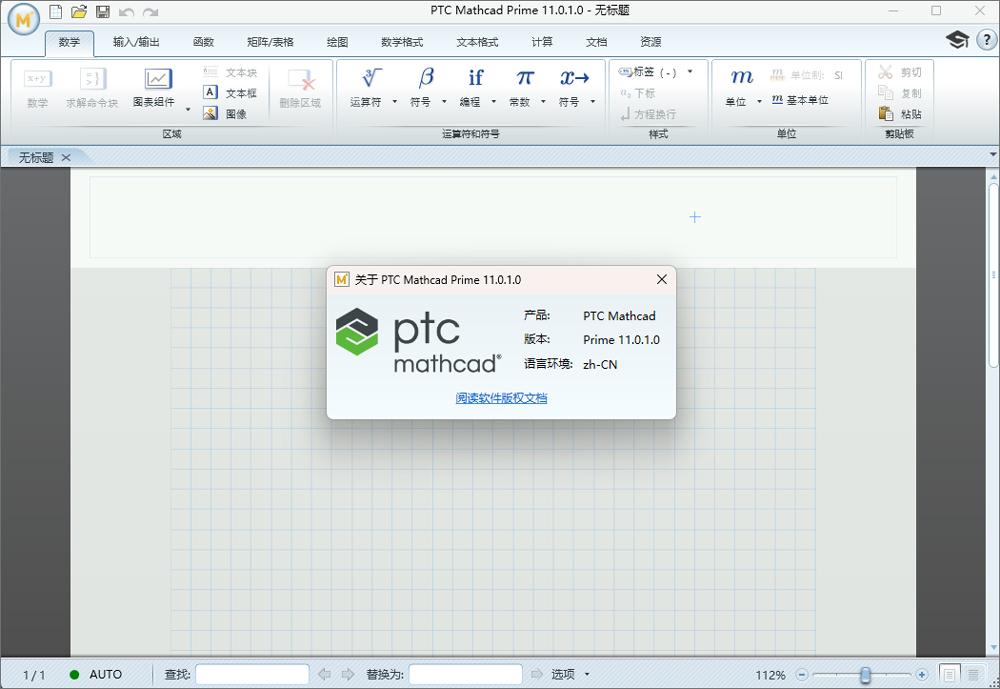Open the 运算符 operators square root icon

[372, 78]
